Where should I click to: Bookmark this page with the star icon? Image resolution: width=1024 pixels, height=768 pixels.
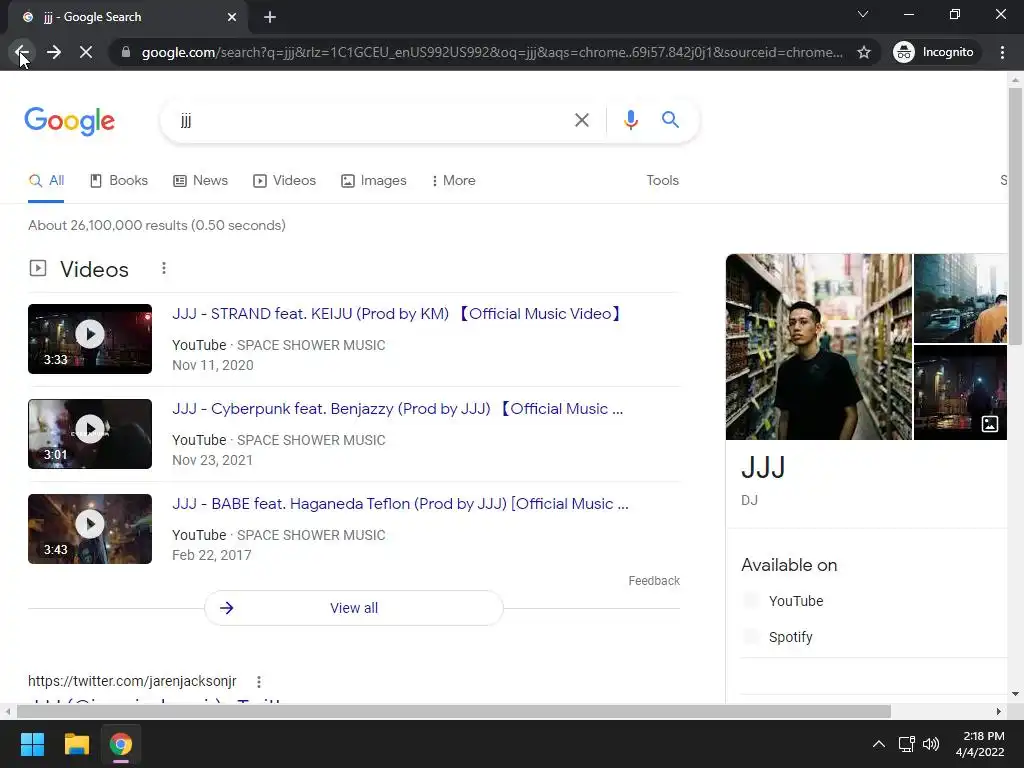(864, 52)
